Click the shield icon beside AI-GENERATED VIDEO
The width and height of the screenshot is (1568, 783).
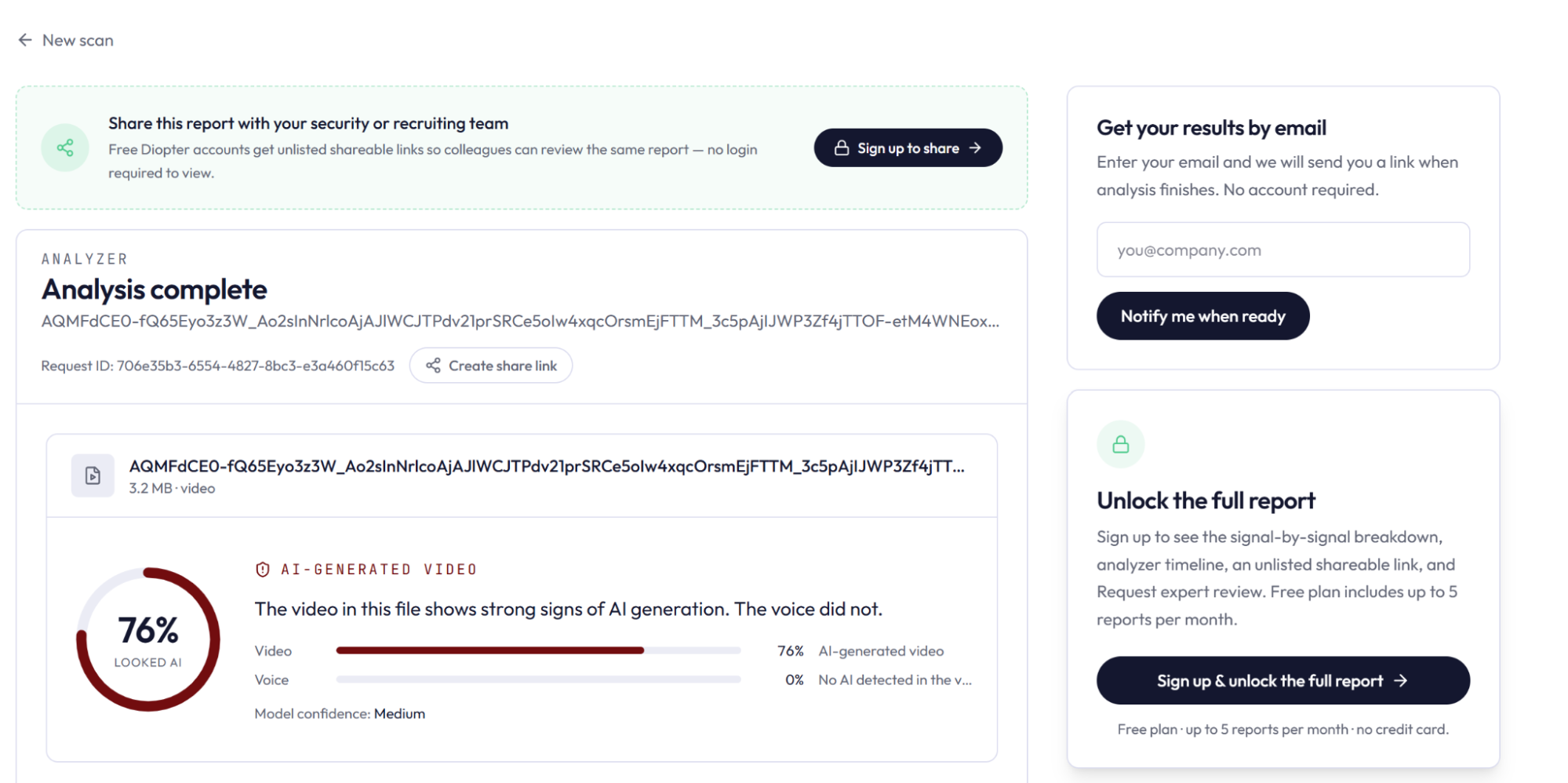263,570
